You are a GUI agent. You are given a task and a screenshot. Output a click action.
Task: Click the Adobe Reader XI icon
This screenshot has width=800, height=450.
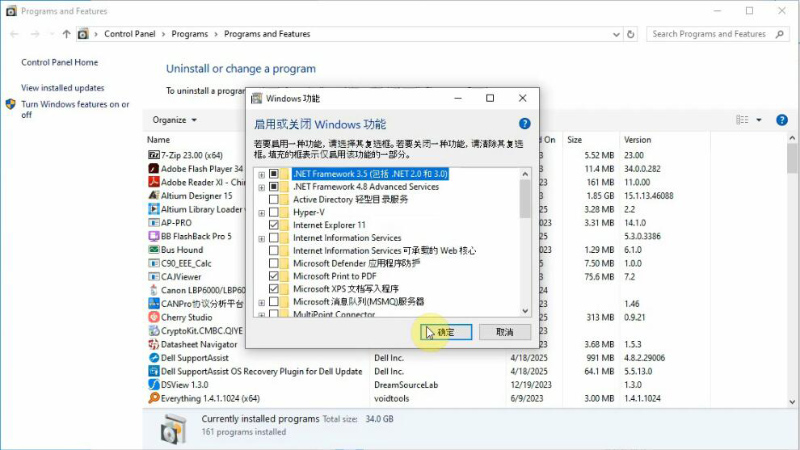tap(154, 182)
